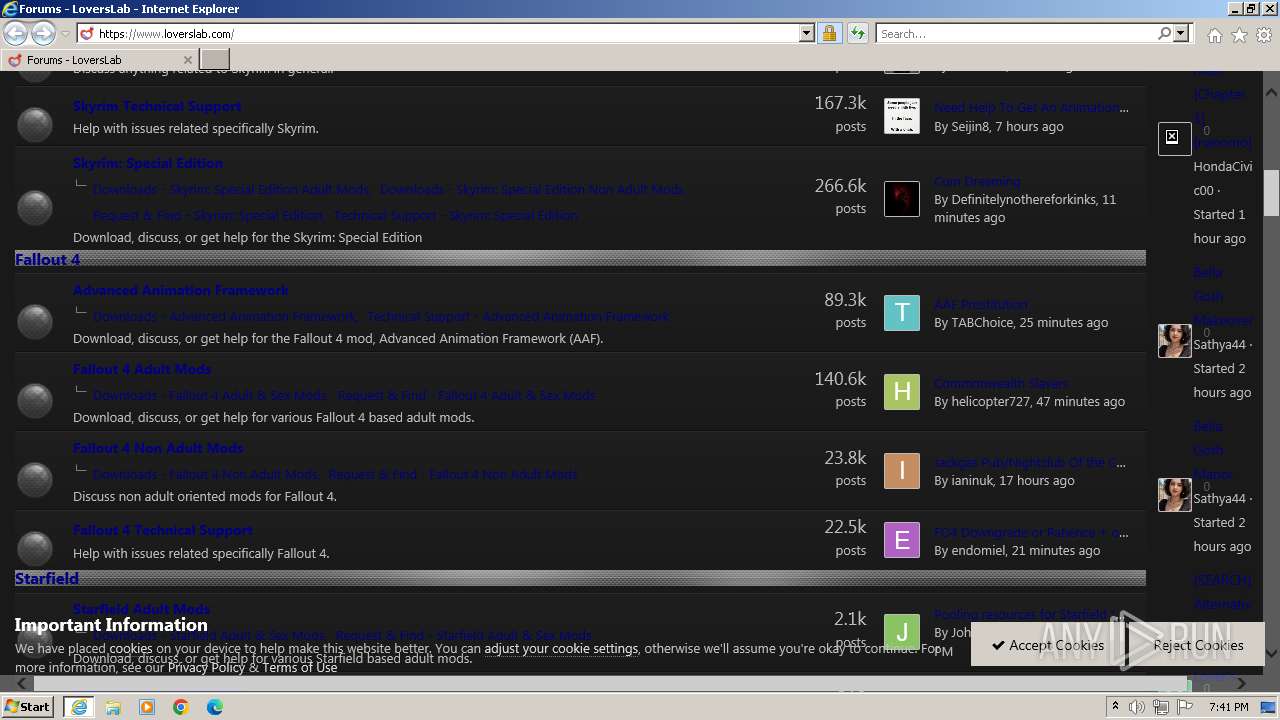The height and width of the screenshot is (720, 1280).
Task: Launch Chrome from the taskbar
Action: pos(181,707)
